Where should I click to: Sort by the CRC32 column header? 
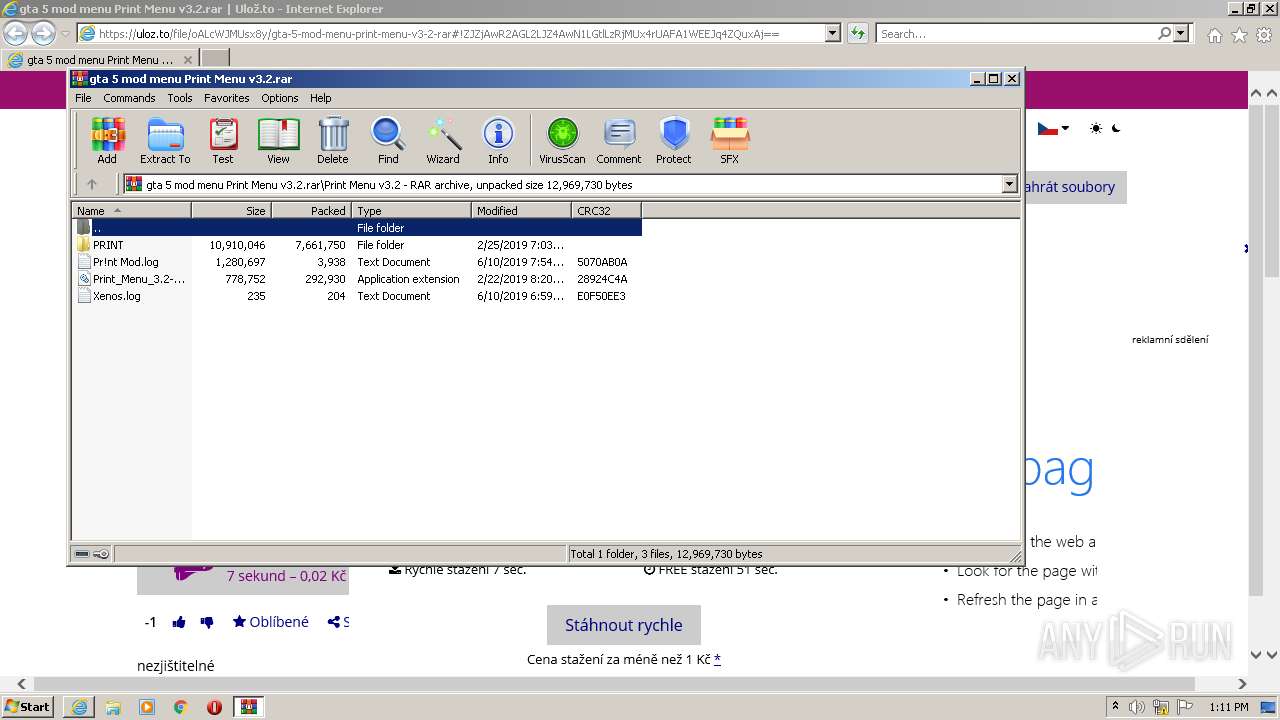(606, 210)
